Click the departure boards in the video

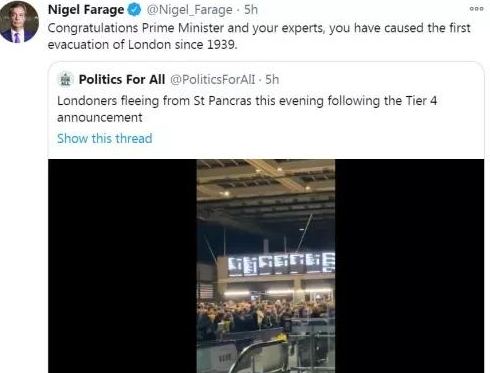(281, 264)
